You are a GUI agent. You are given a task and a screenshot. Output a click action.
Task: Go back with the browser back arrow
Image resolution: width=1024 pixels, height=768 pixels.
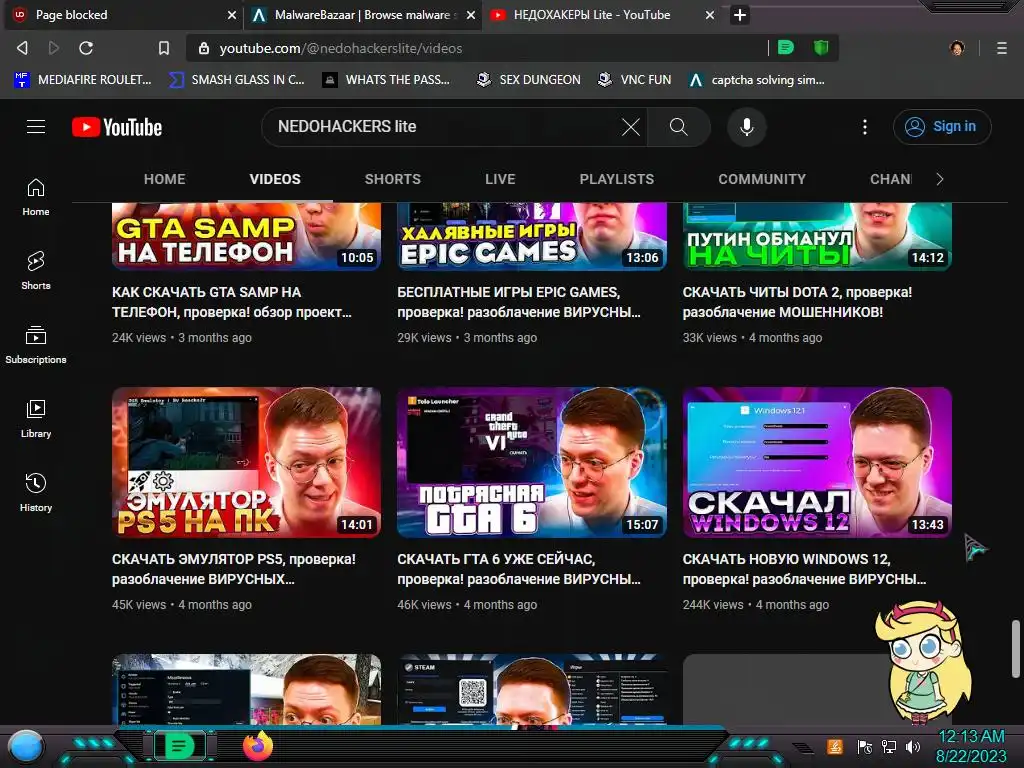coord(22,48)
